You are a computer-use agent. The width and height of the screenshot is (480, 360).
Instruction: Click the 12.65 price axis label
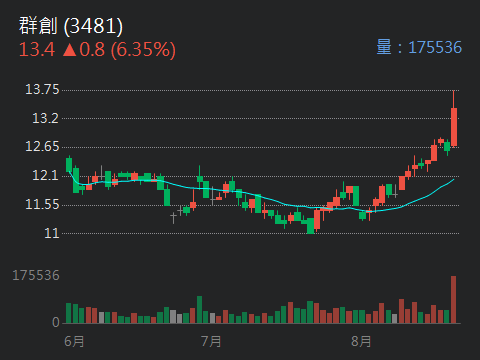(x=42, y=146)
